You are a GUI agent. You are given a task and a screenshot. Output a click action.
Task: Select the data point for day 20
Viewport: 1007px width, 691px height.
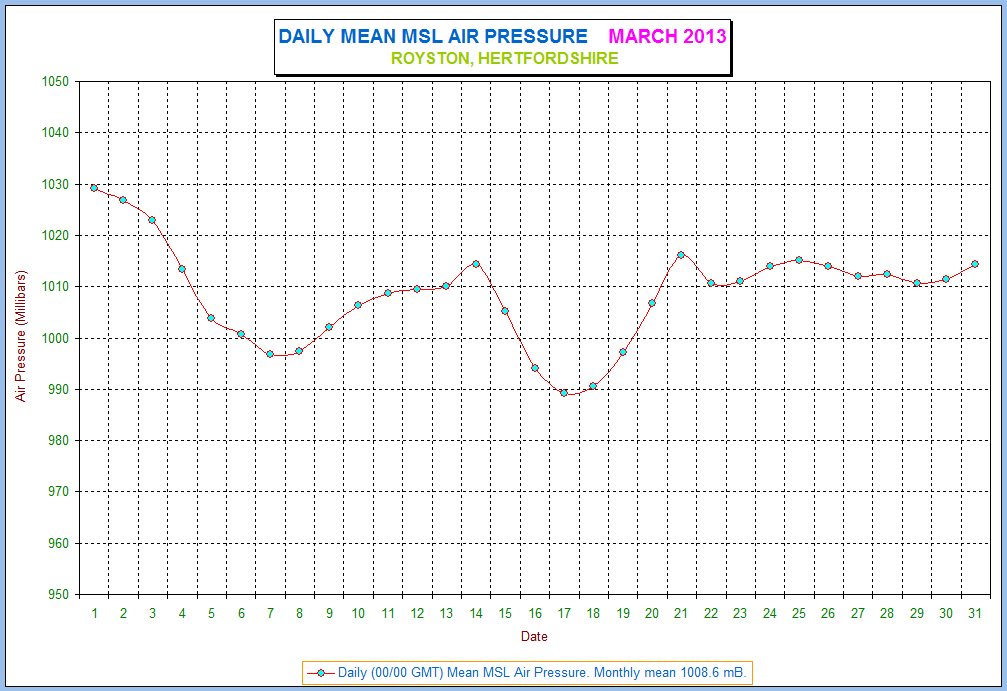pyautogui.click(x=652, y=303)
